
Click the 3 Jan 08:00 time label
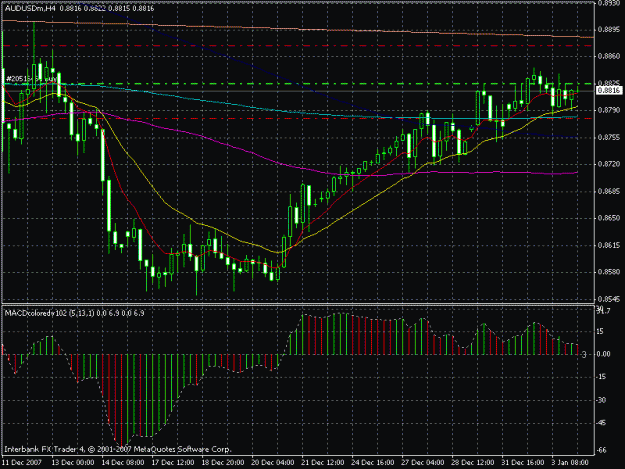pos(570,462)
